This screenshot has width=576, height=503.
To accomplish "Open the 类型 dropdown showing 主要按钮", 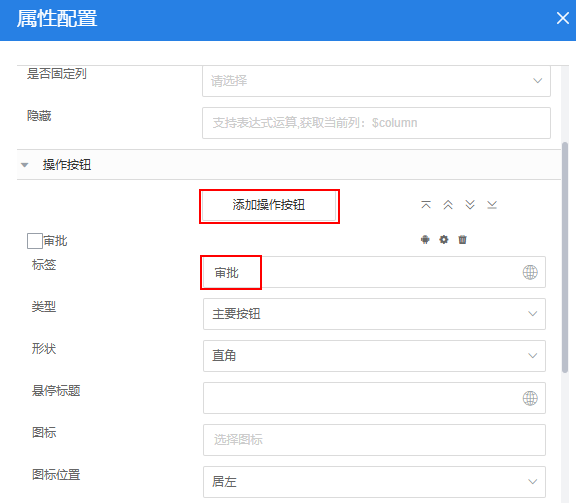I will click(374, 314).
